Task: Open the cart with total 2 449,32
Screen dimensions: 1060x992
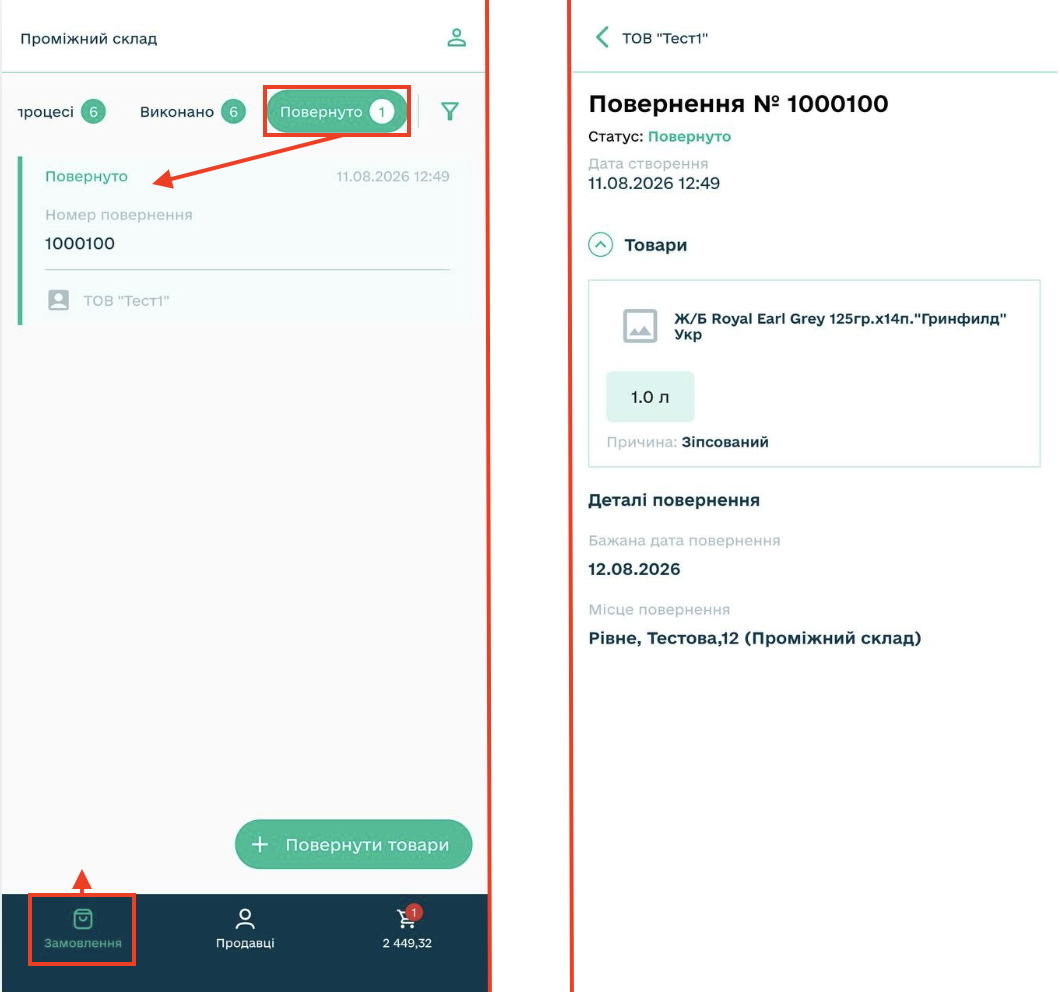Action: click(x=407, y=928)
